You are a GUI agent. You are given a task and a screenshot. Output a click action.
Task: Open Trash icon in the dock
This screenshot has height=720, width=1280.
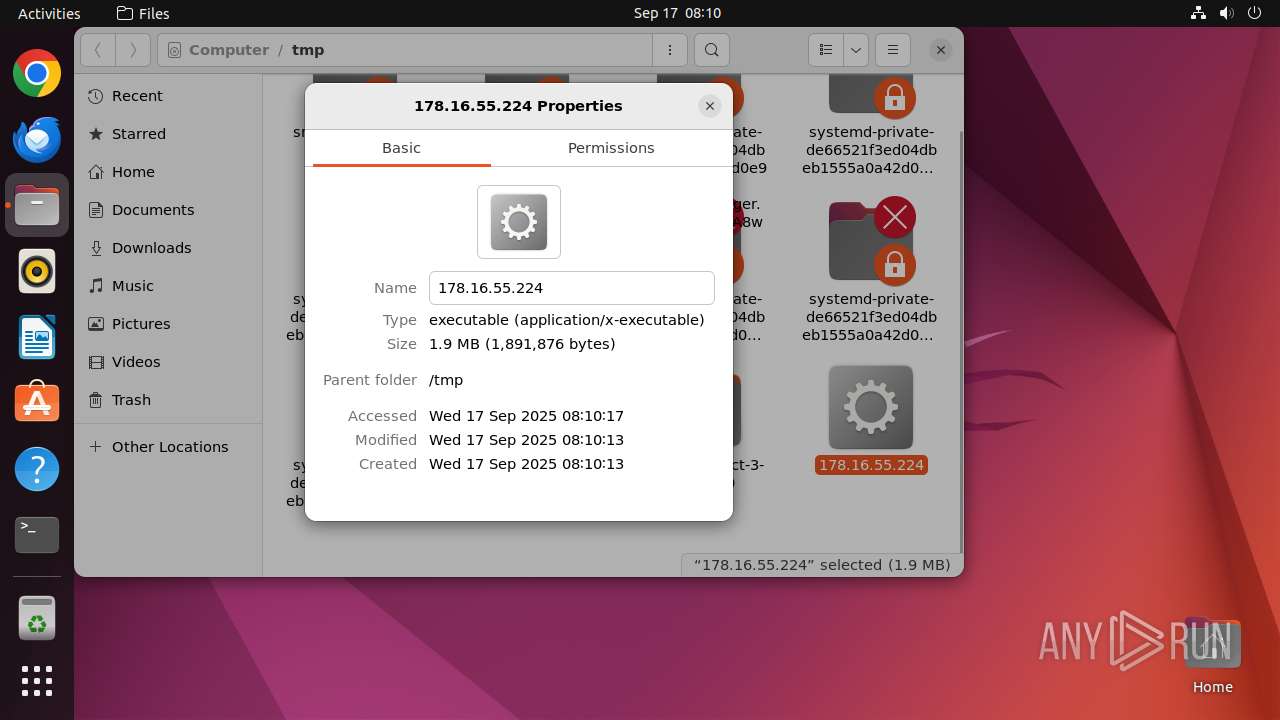pos(37,618)
